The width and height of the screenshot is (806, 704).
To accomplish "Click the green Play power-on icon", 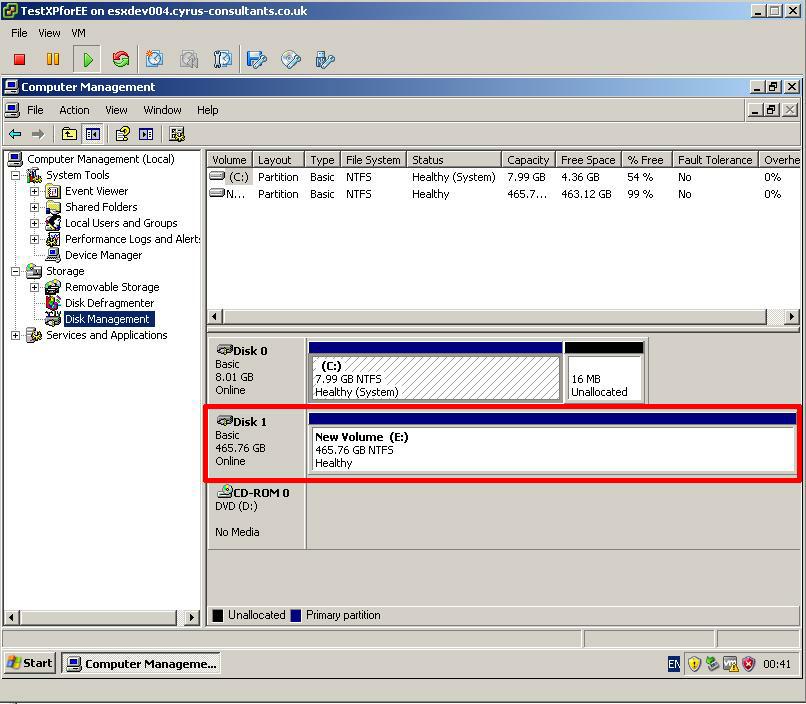I will click(x=87, y=60).
